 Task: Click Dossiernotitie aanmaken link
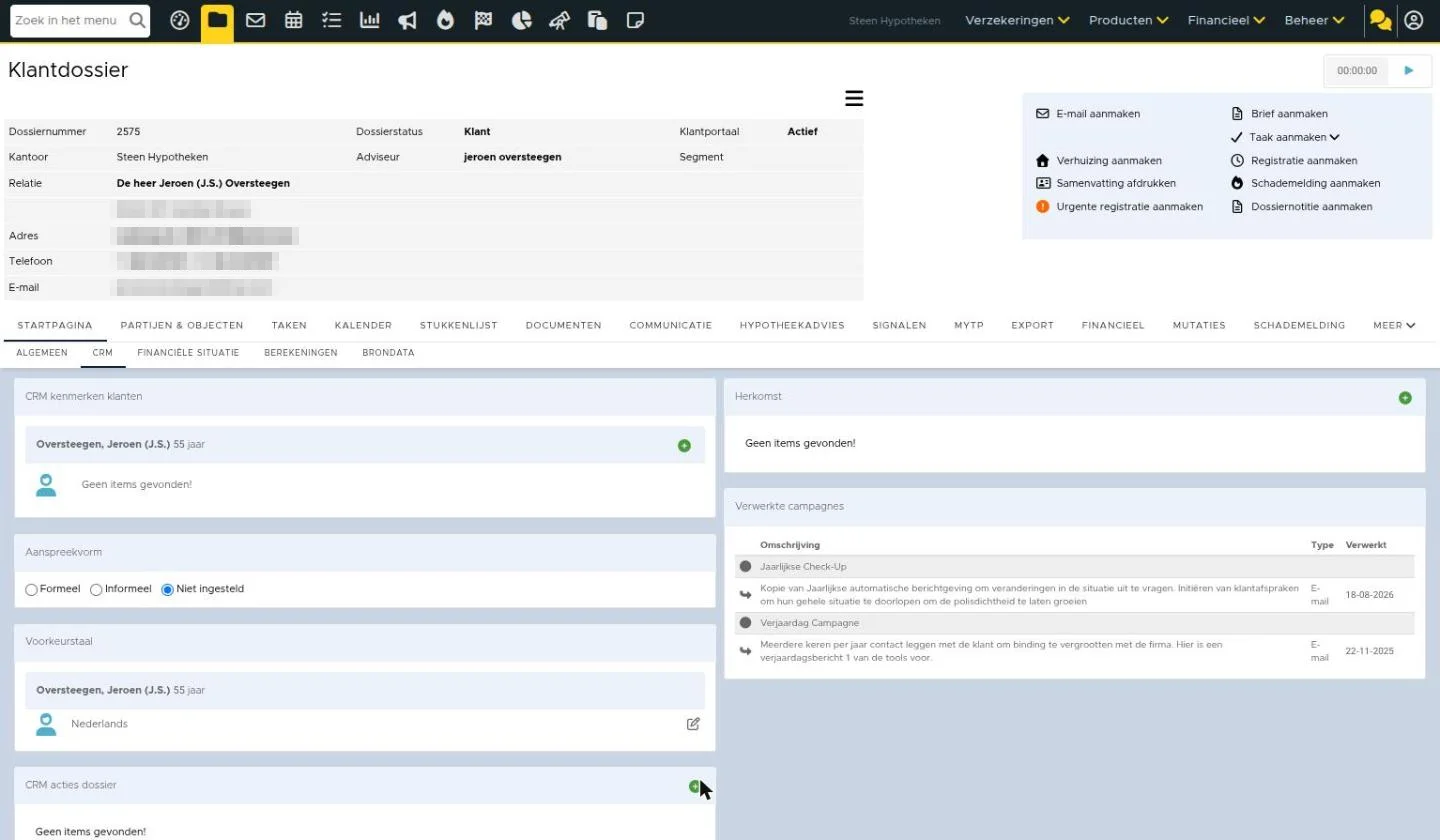pos(1311,207)
